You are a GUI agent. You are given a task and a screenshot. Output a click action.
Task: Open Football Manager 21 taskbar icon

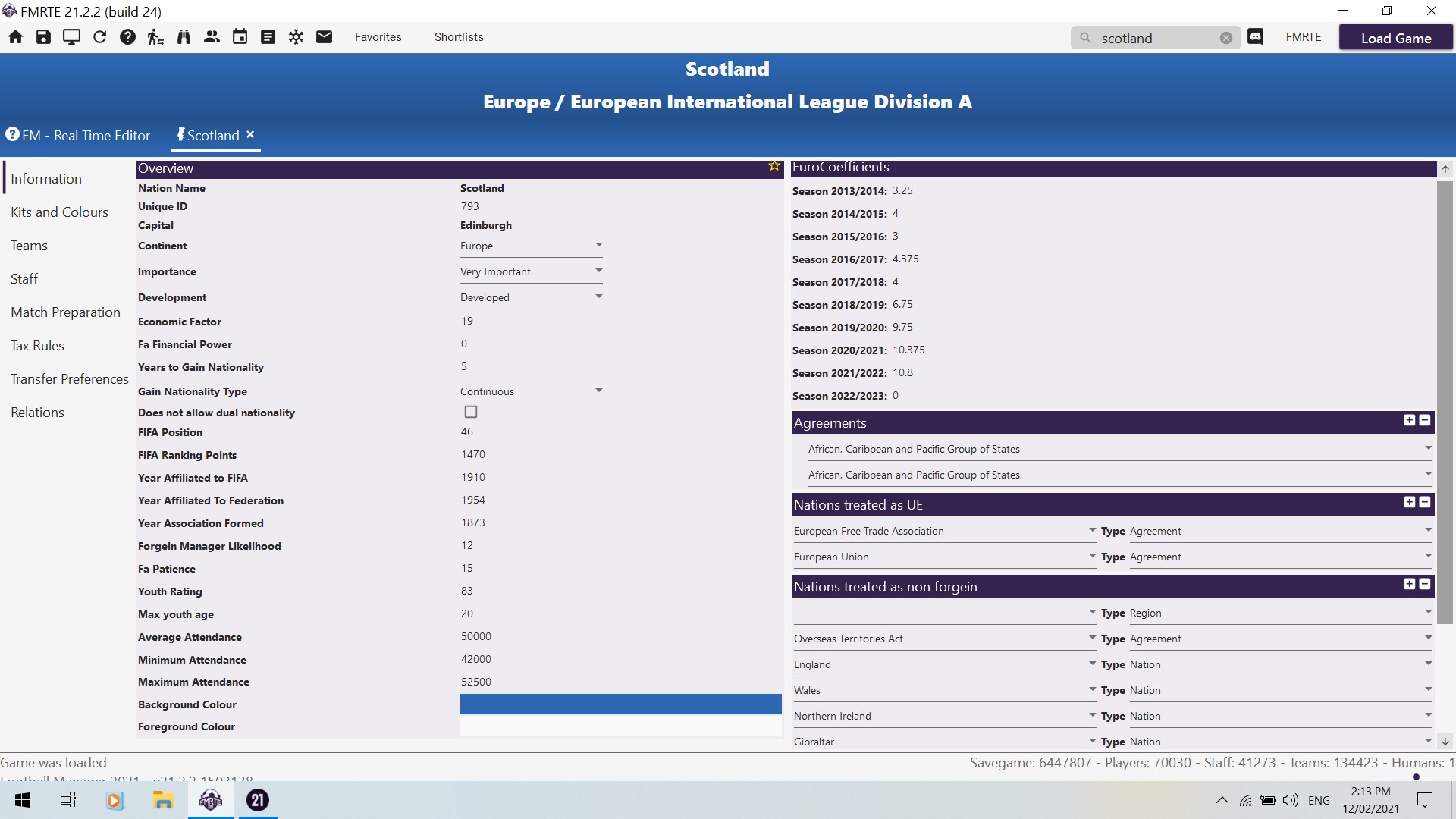coord(258,800)
